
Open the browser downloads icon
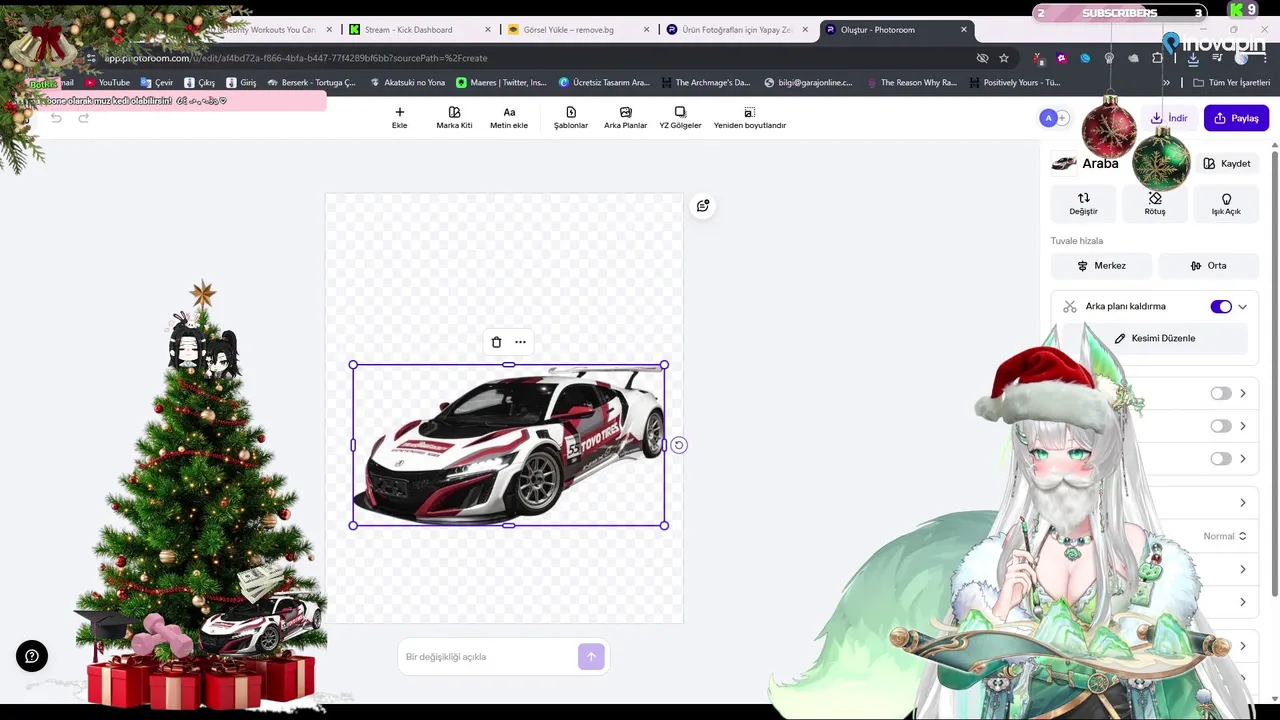[1193, 58]
